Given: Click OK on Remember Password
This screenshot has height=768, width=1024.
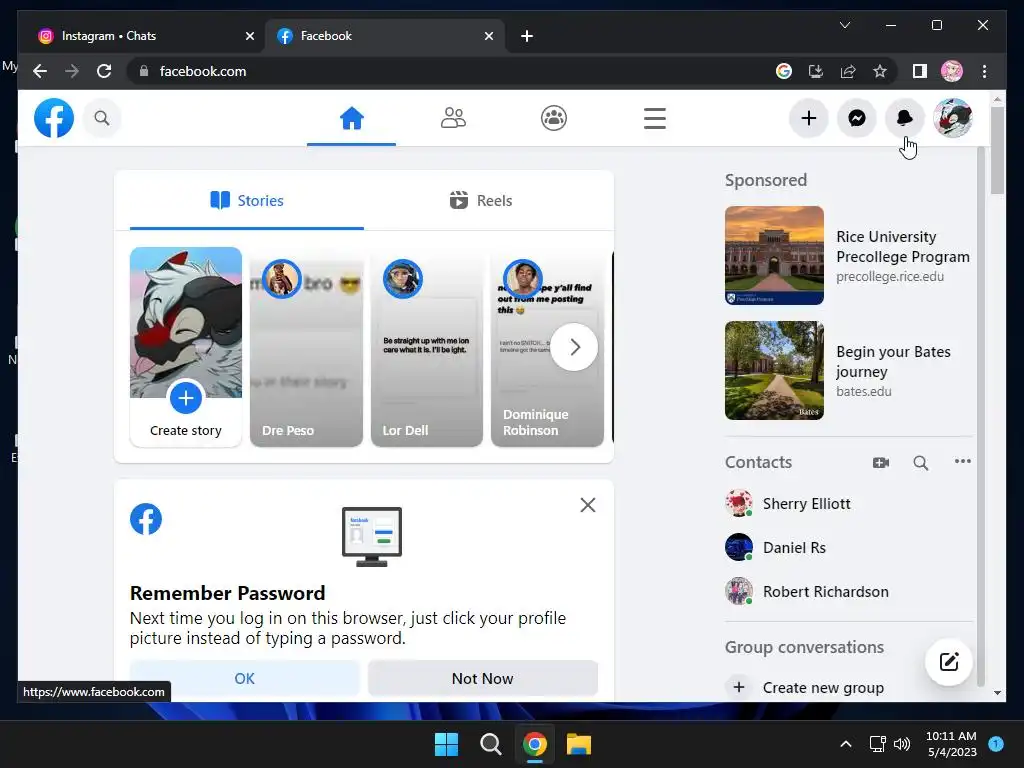Looking at the screenshot, I should coord(245,679).
